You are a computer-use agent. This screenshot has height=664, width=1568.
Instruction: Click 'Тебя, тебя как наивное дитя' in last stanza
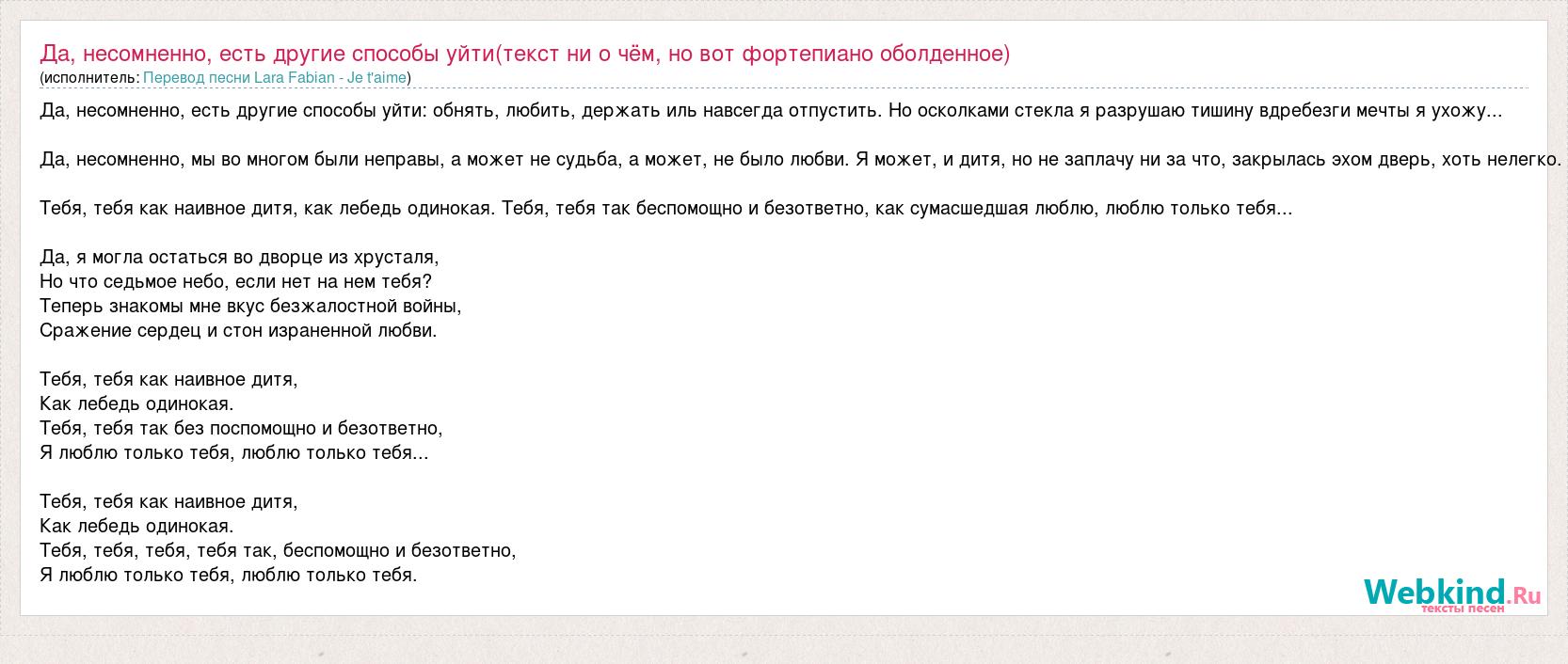tap(168, 501)
